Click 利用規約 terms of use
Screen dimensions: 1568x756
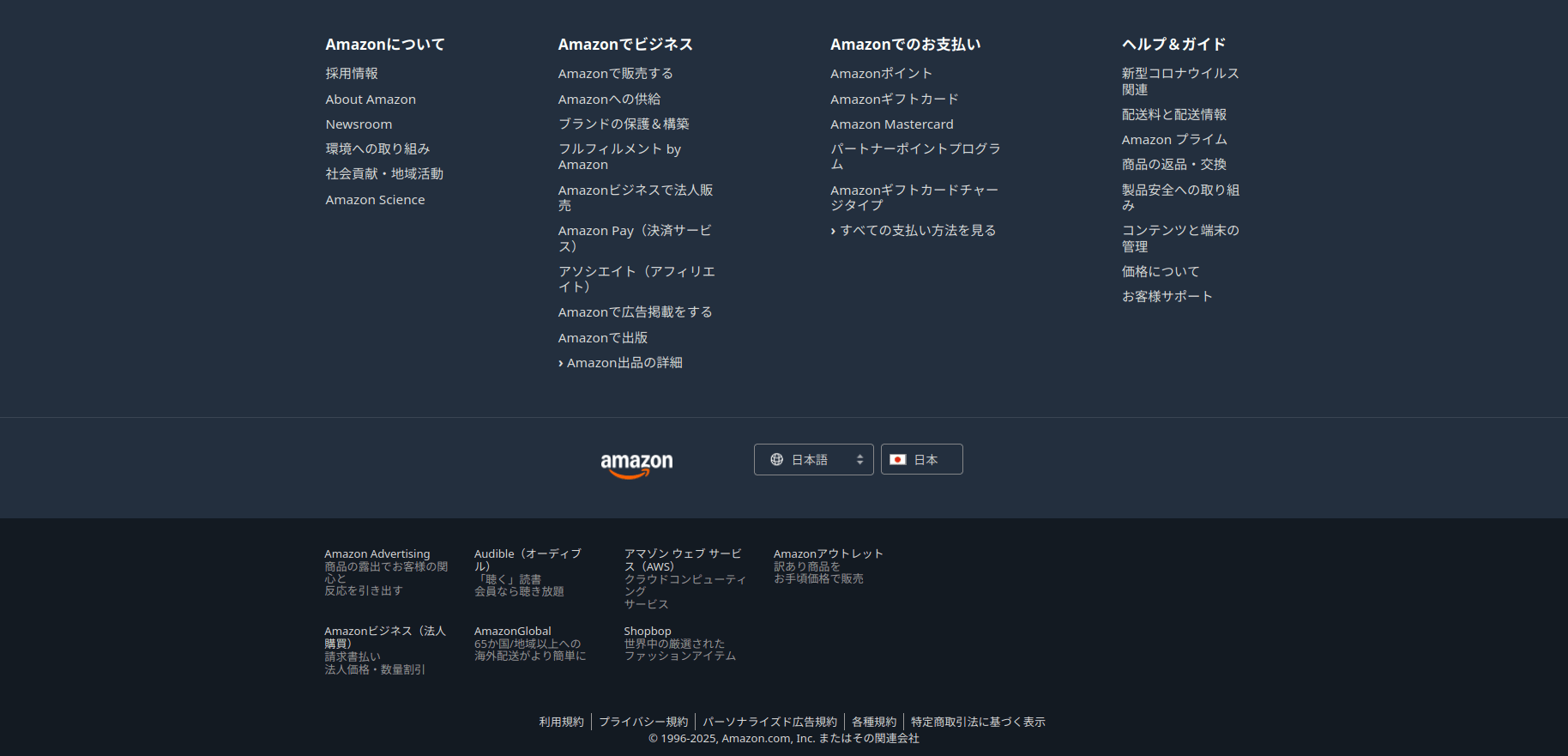[561, 723]
